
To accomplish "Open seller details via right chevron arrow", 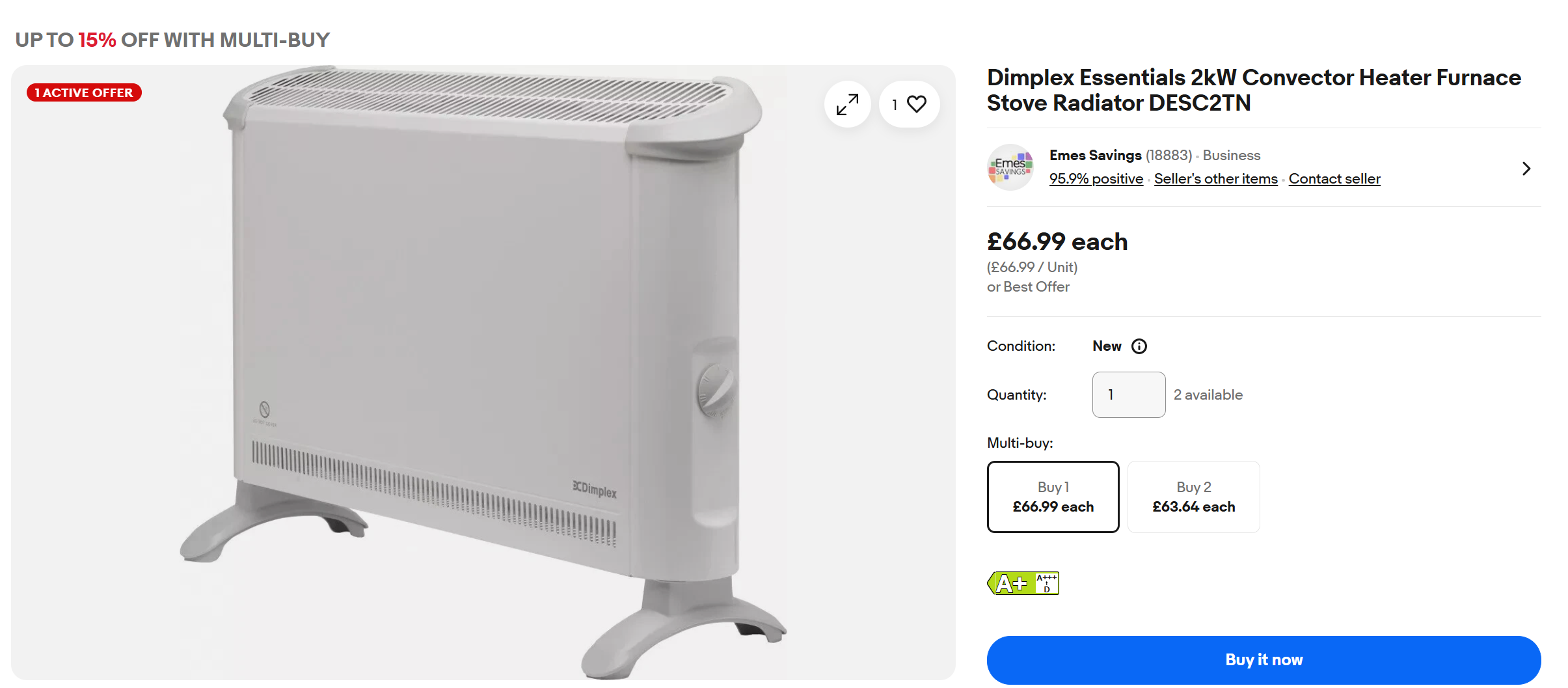I will [x=1526, y=169].
